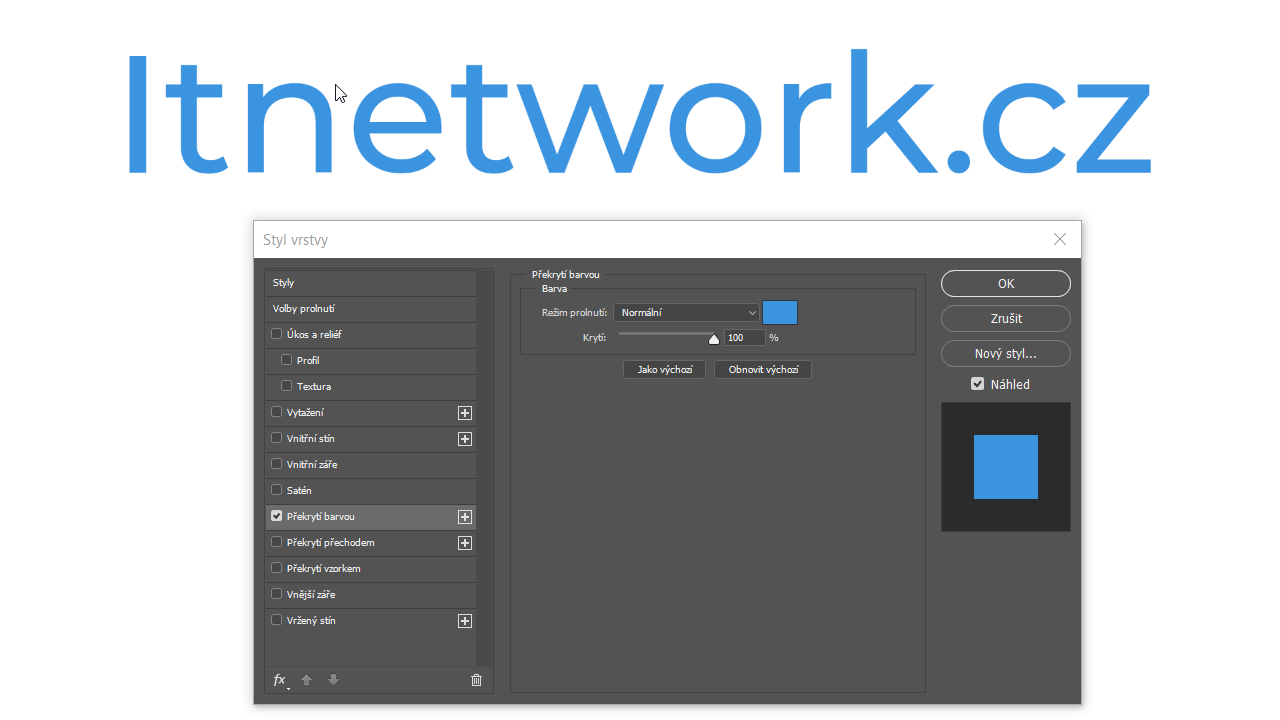The image size is (1280, 720).
Task: Click the Krytí percentage input field
Action: (745, 338)
